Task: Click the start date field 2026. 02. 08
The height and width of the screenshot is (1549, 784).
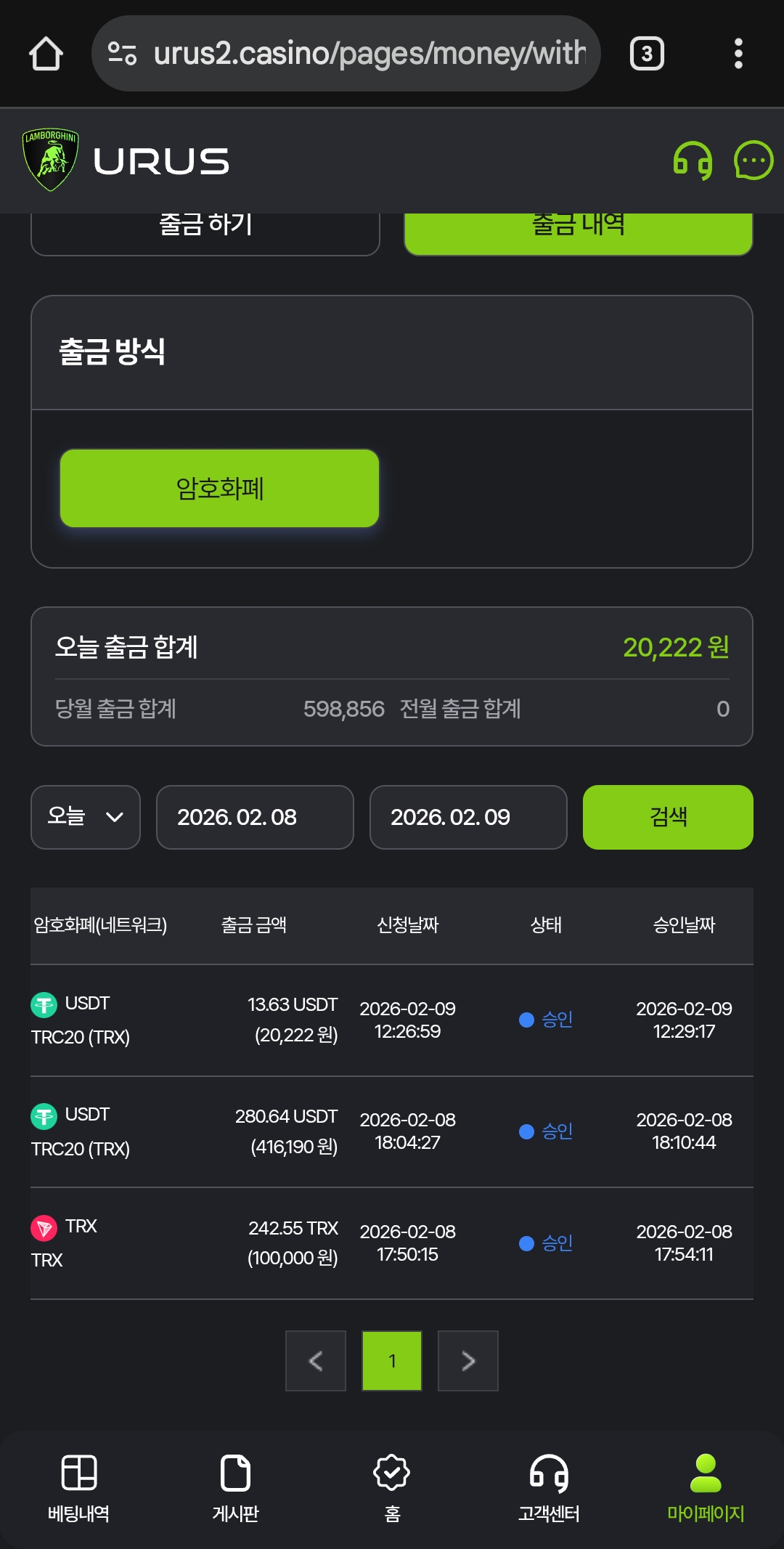Action: tap(255, 817)
